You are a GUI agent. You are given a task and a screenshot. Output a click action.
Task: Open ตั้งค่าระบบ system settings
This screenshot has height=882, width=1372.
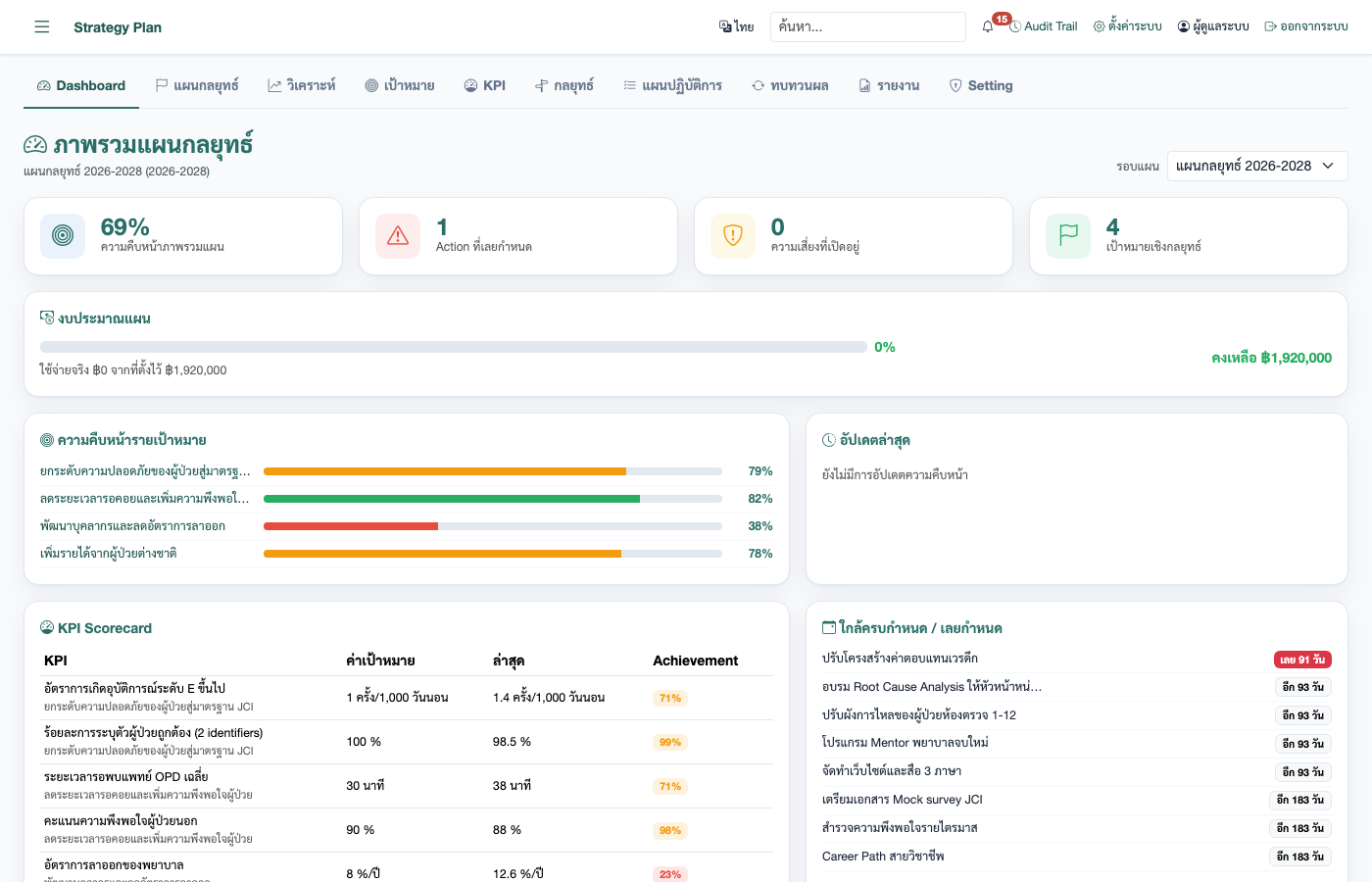pos(1127,26)
